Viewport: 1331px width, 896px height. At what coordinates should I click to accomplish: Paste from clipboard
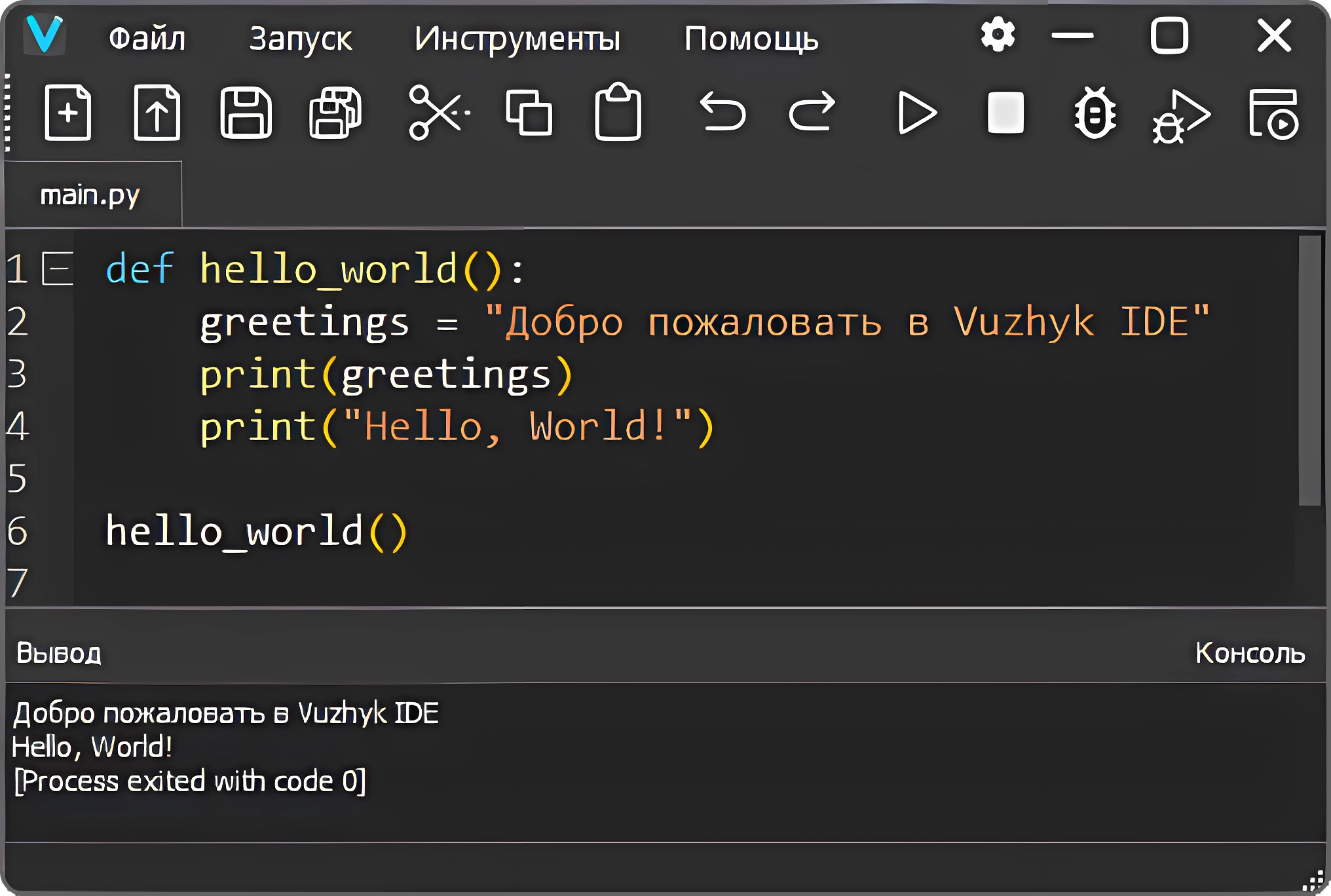pos(617,113)
